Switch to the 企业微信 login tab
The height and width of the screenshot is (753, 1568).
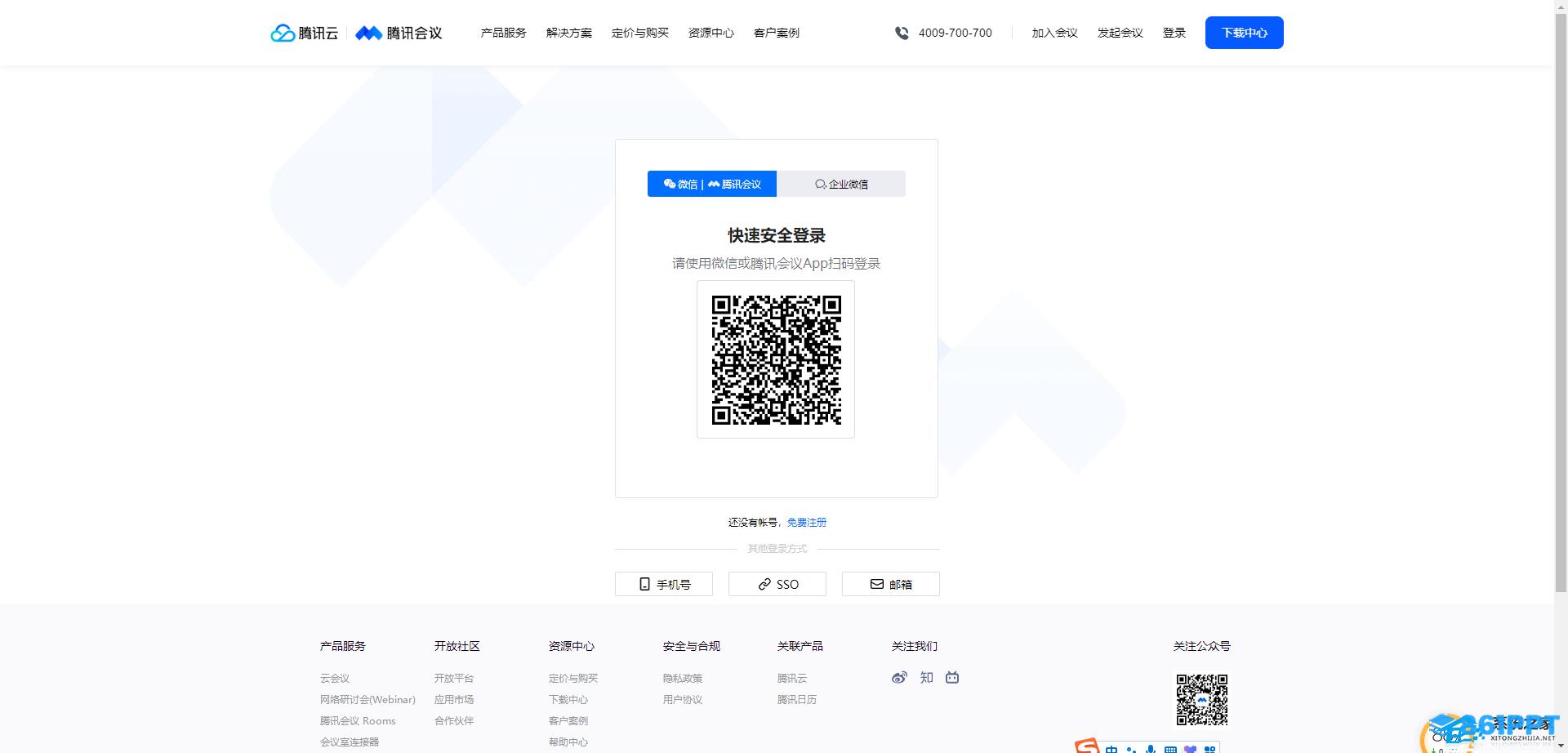(x=841, y=184)
